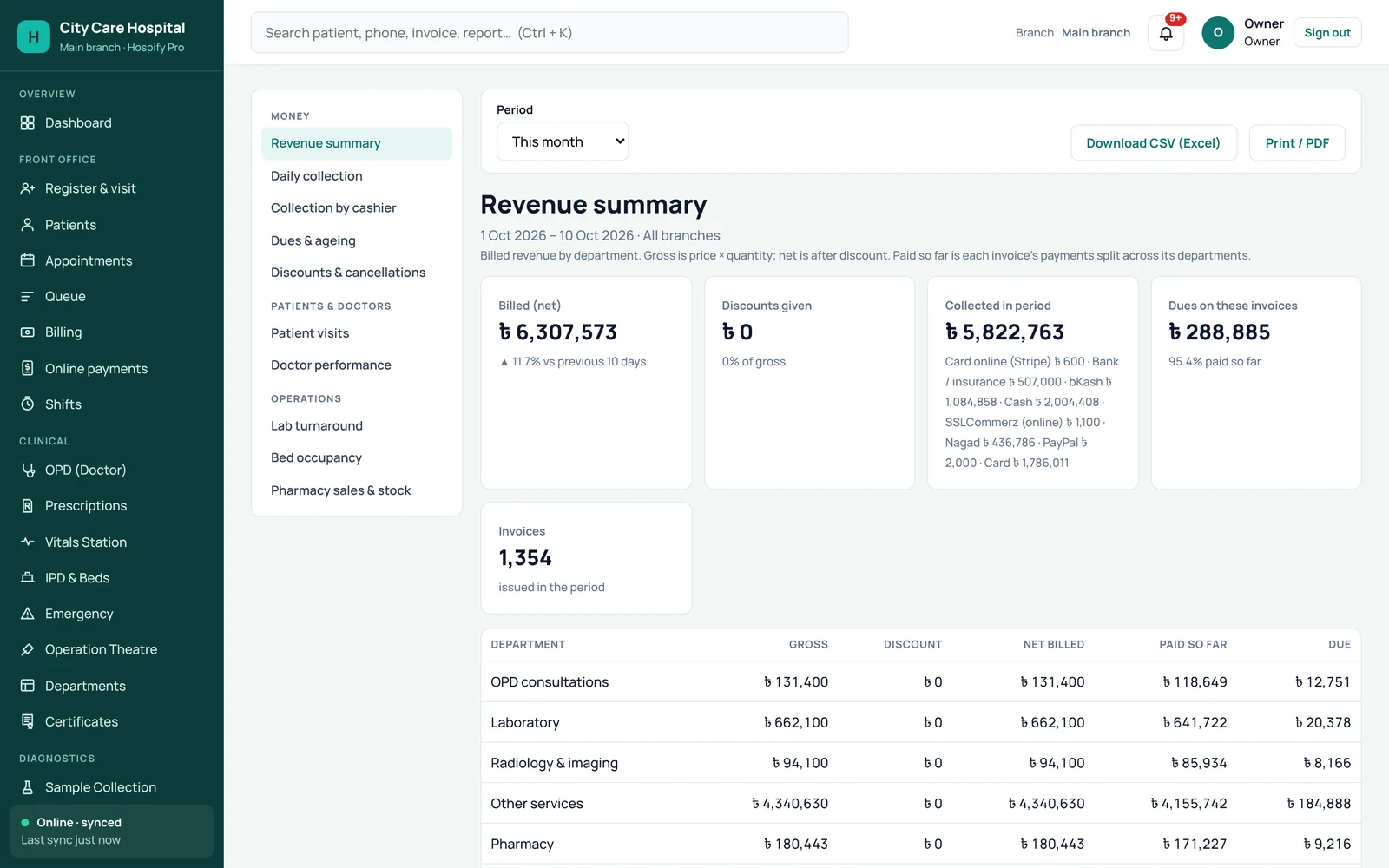Click OPD consultations due ৳ 12,751
Viewport: 1389px width, 868px height.
click(x=1323, y=682)
